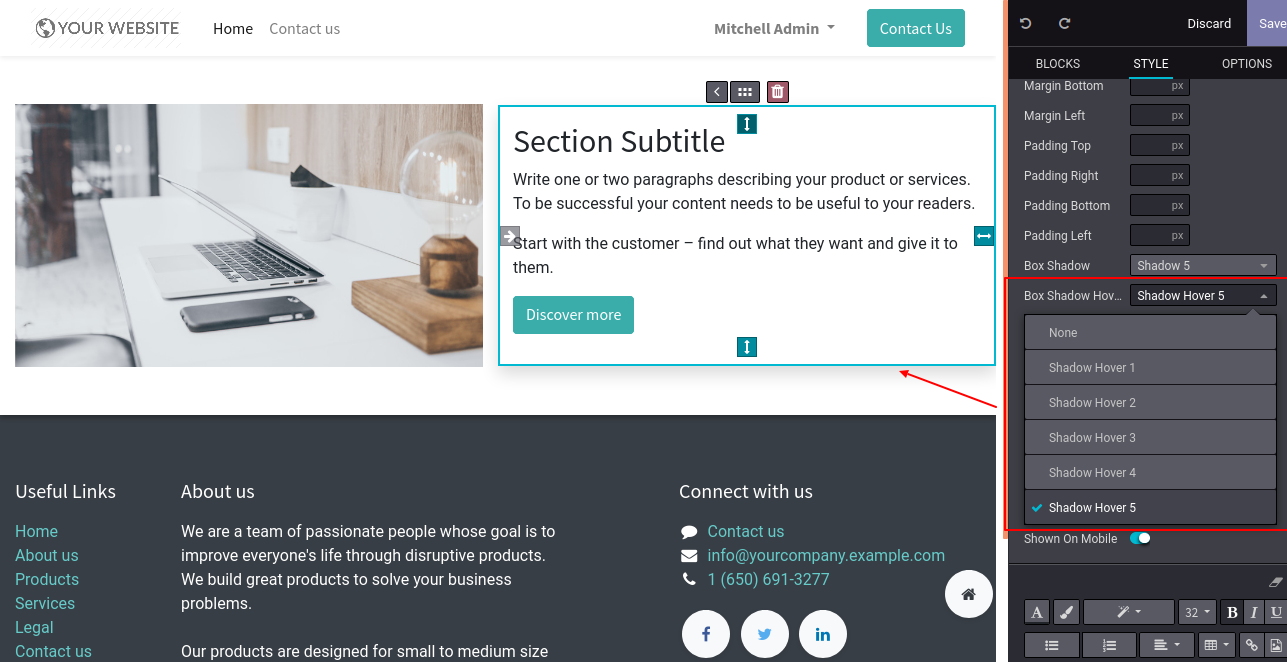Image resolution: width=1287 pixels, height=662 pixels.
Task: Click the LinkedIn social icon in the footer
Action: point(822,634)
